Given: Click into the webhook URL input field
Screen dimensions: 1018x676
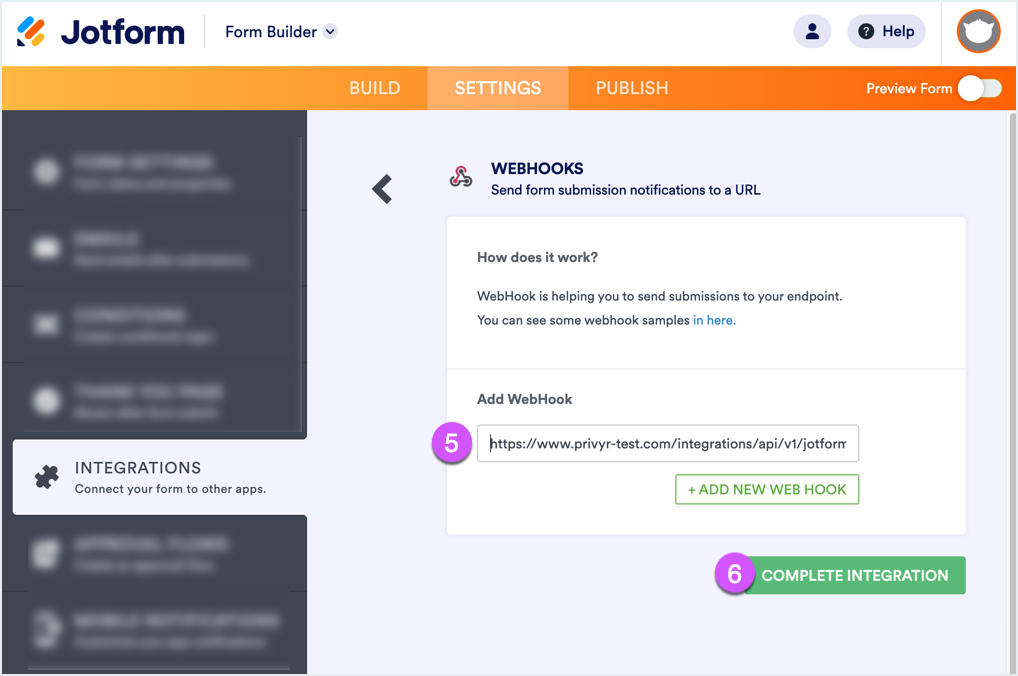Looking at the screenshot, I should 667,444.
